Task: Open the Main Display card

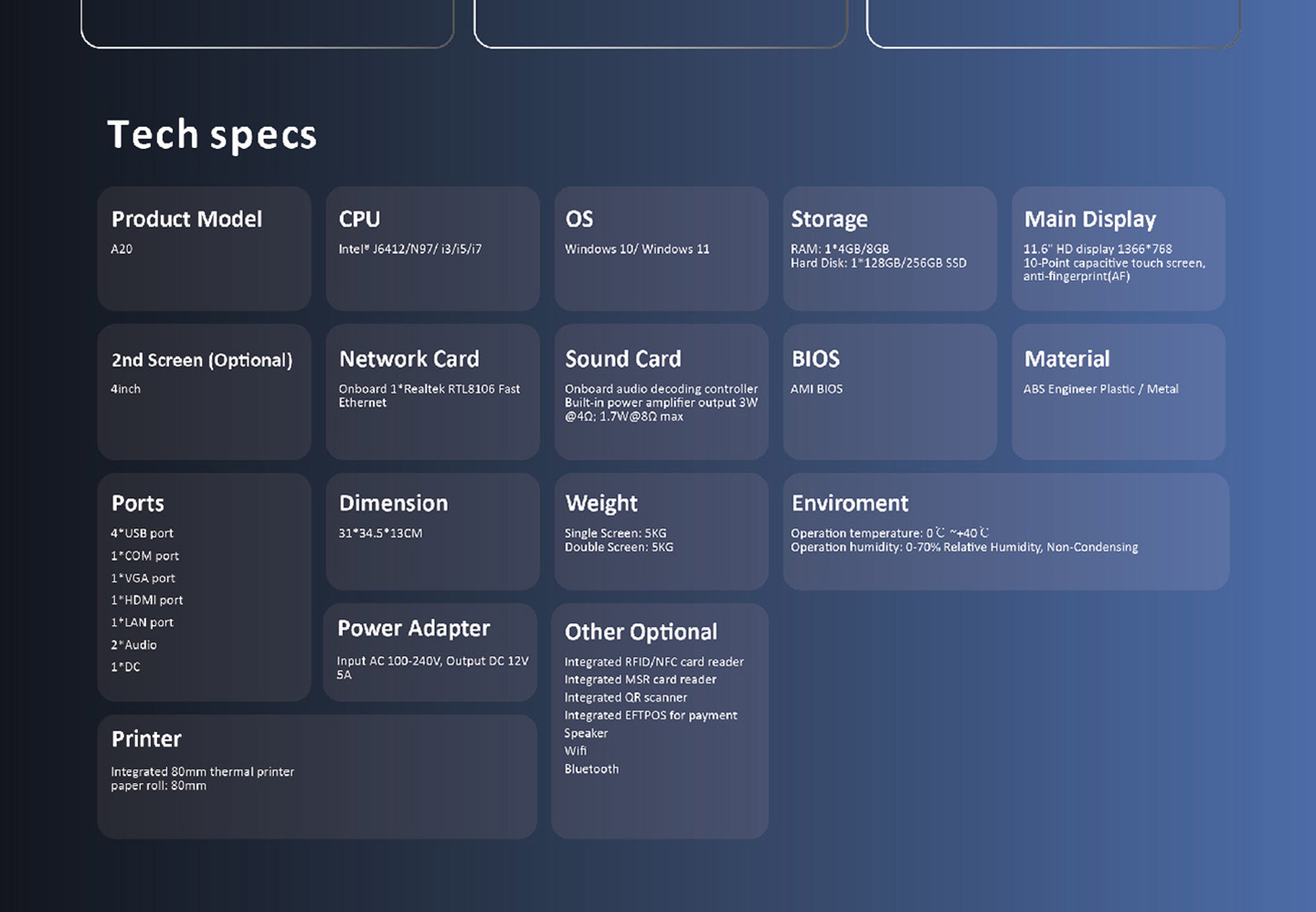Action: (x=1118, y=249)
